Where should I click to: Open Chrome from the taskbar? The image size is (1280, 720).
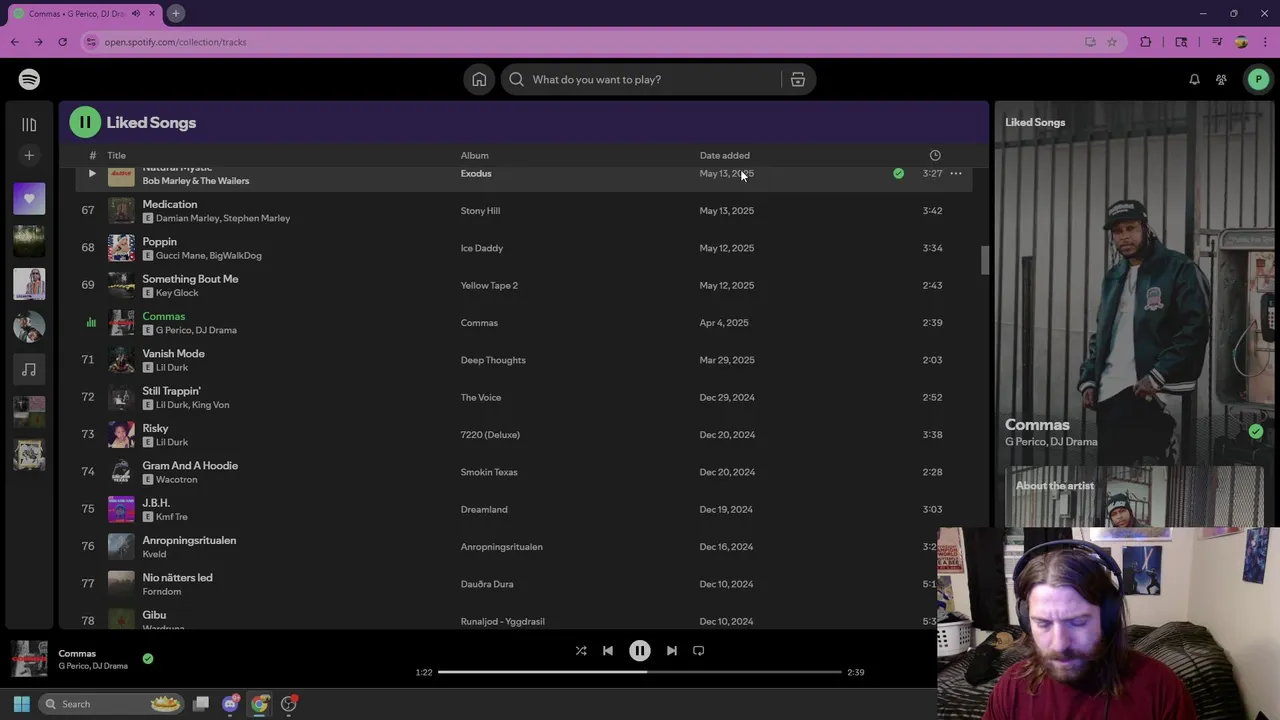click(x=260, y=704)
